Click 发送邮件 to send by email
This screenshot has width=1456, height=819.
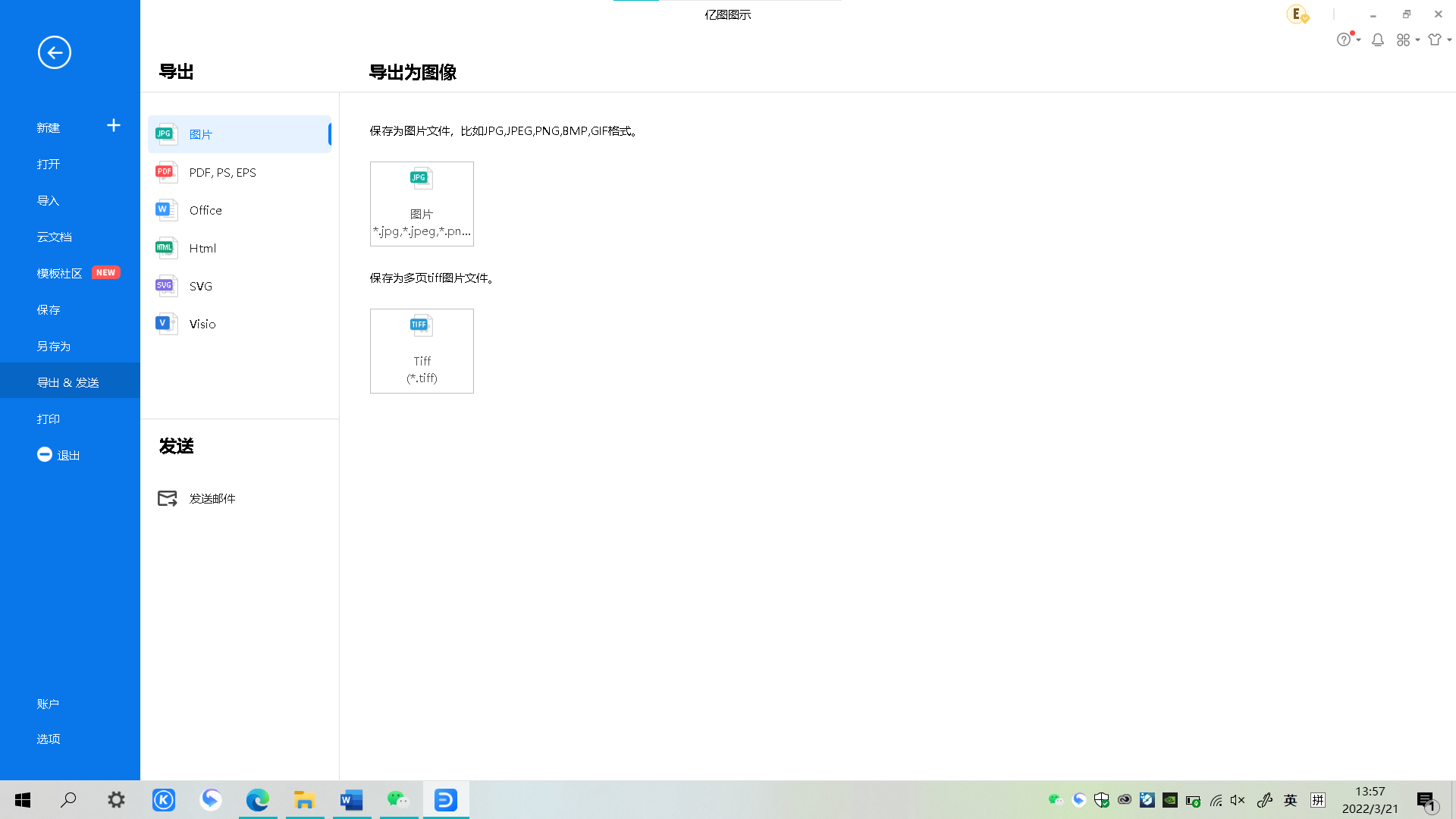click(x=212, y=498)
